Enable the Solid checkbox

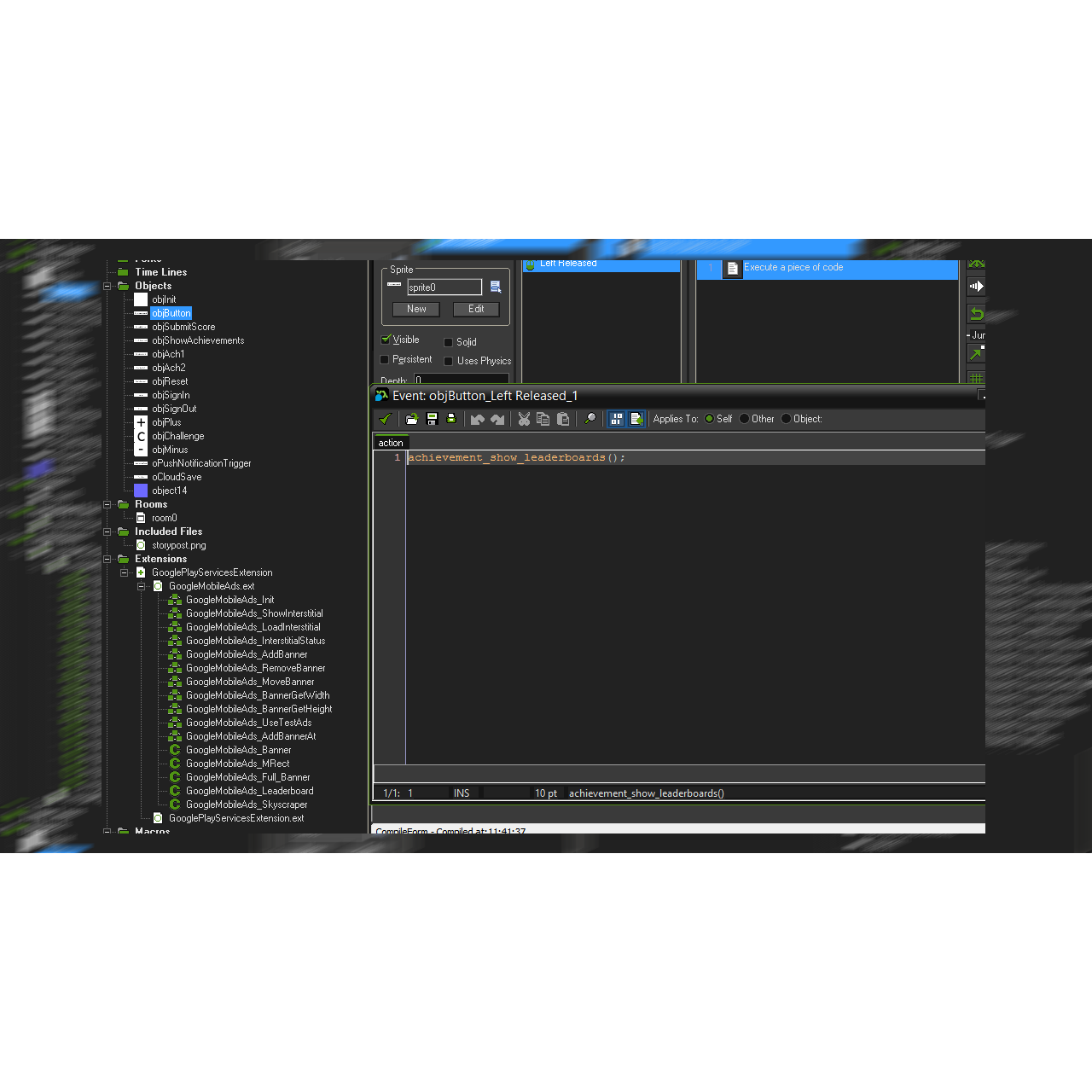coord(449,342)
